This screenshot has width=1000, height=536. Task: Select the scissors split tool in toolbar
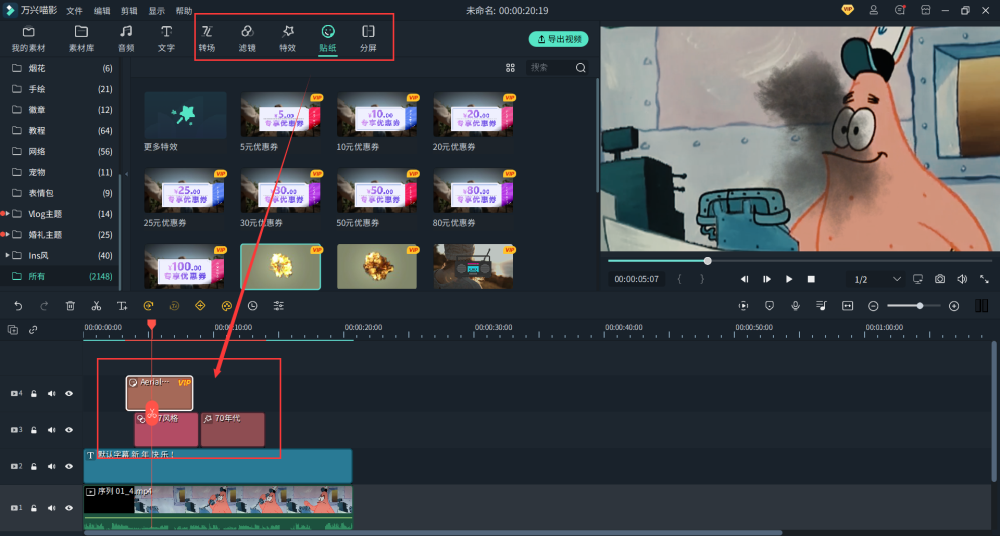coord(96,306)
